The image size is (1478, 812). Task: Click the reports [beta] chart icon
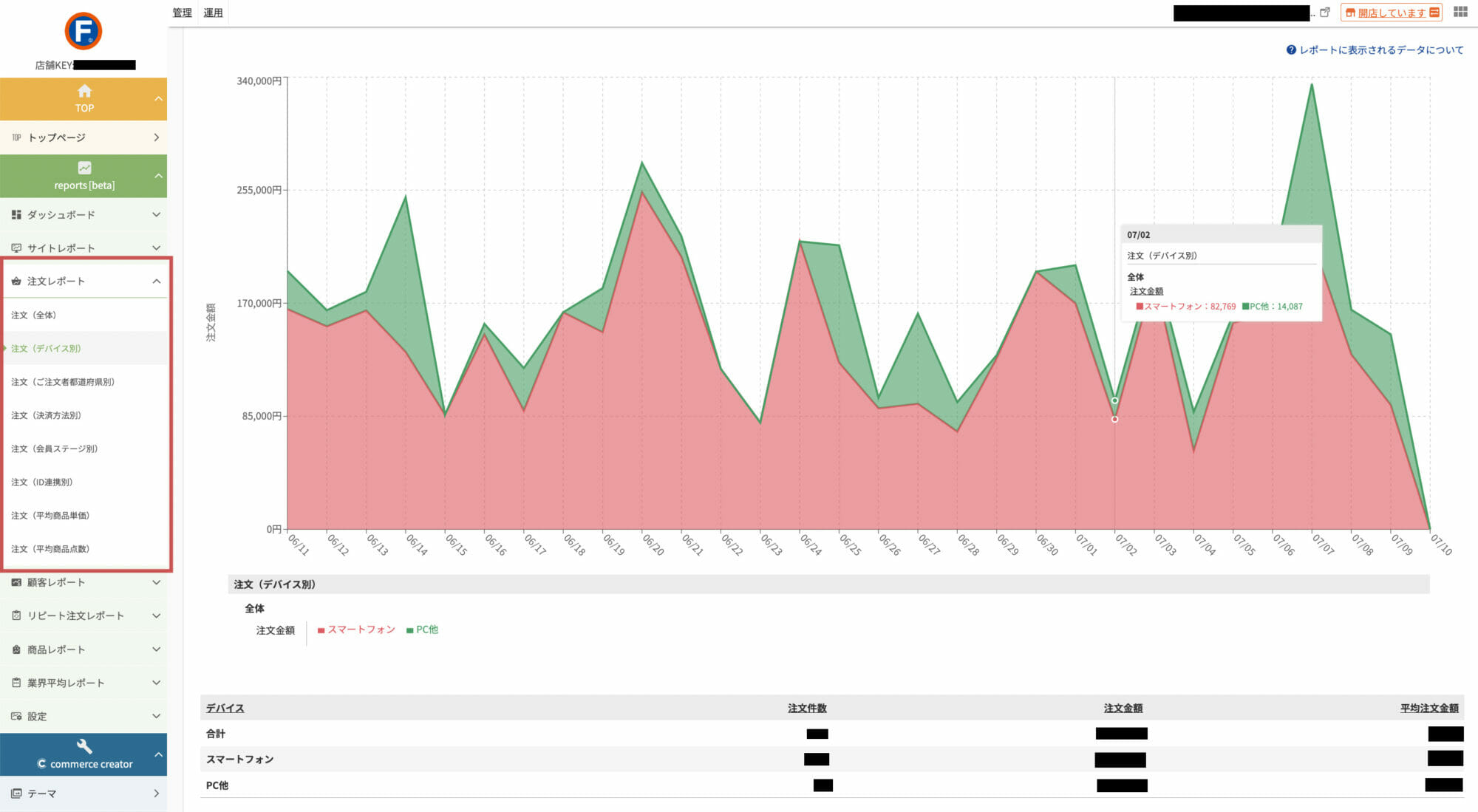pos(84,168)
